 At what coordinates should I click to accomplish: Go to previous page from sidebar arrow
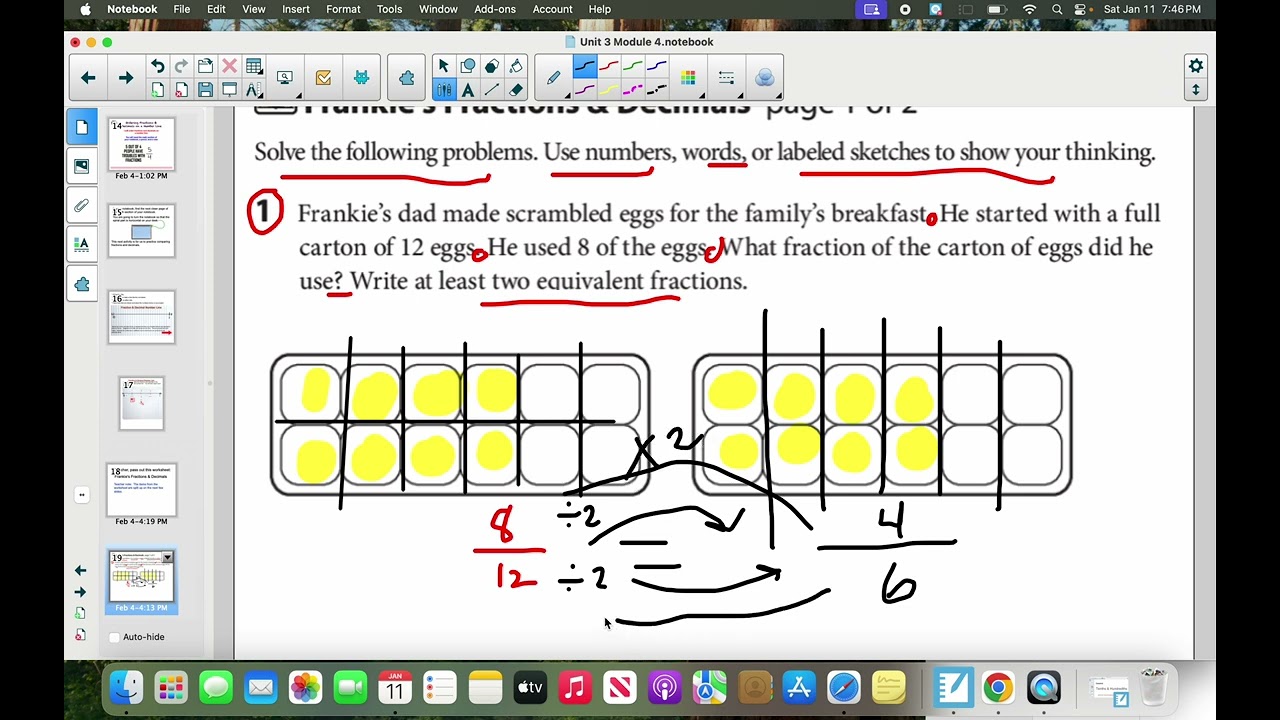(80, 571)
